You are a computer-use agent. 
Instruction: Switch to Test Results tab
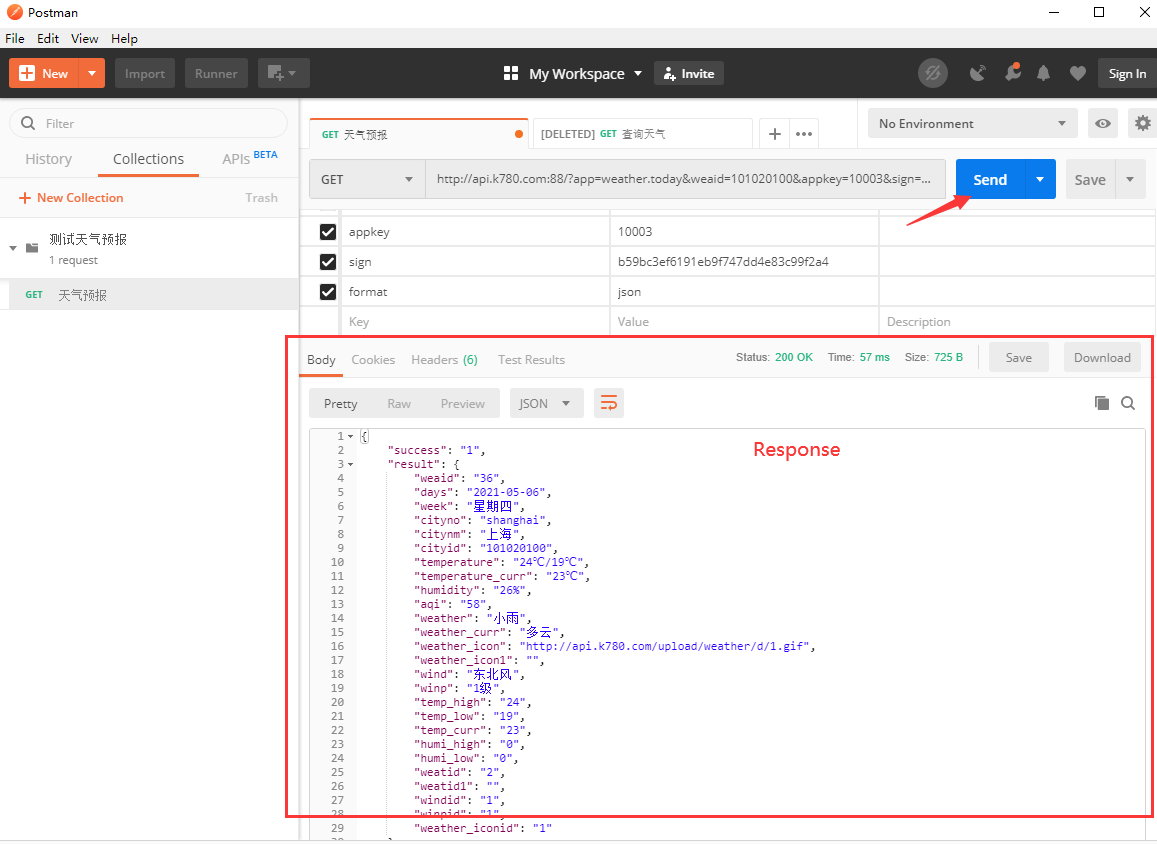531,359
